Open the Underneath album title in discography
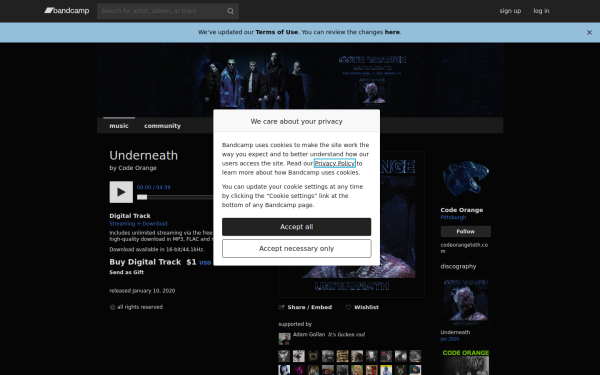Viewport: 600px width, 375px height. pos(455,333)
